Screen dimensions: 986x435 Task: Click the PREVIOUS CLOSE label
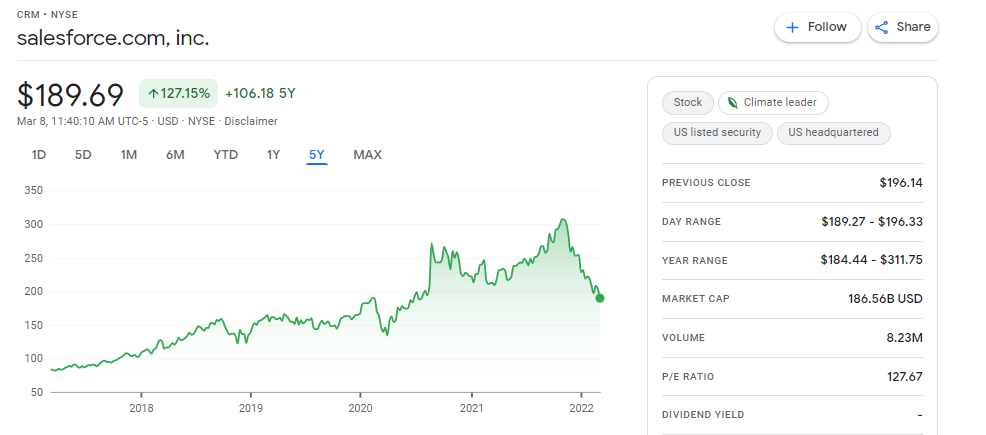pos(706,183)
